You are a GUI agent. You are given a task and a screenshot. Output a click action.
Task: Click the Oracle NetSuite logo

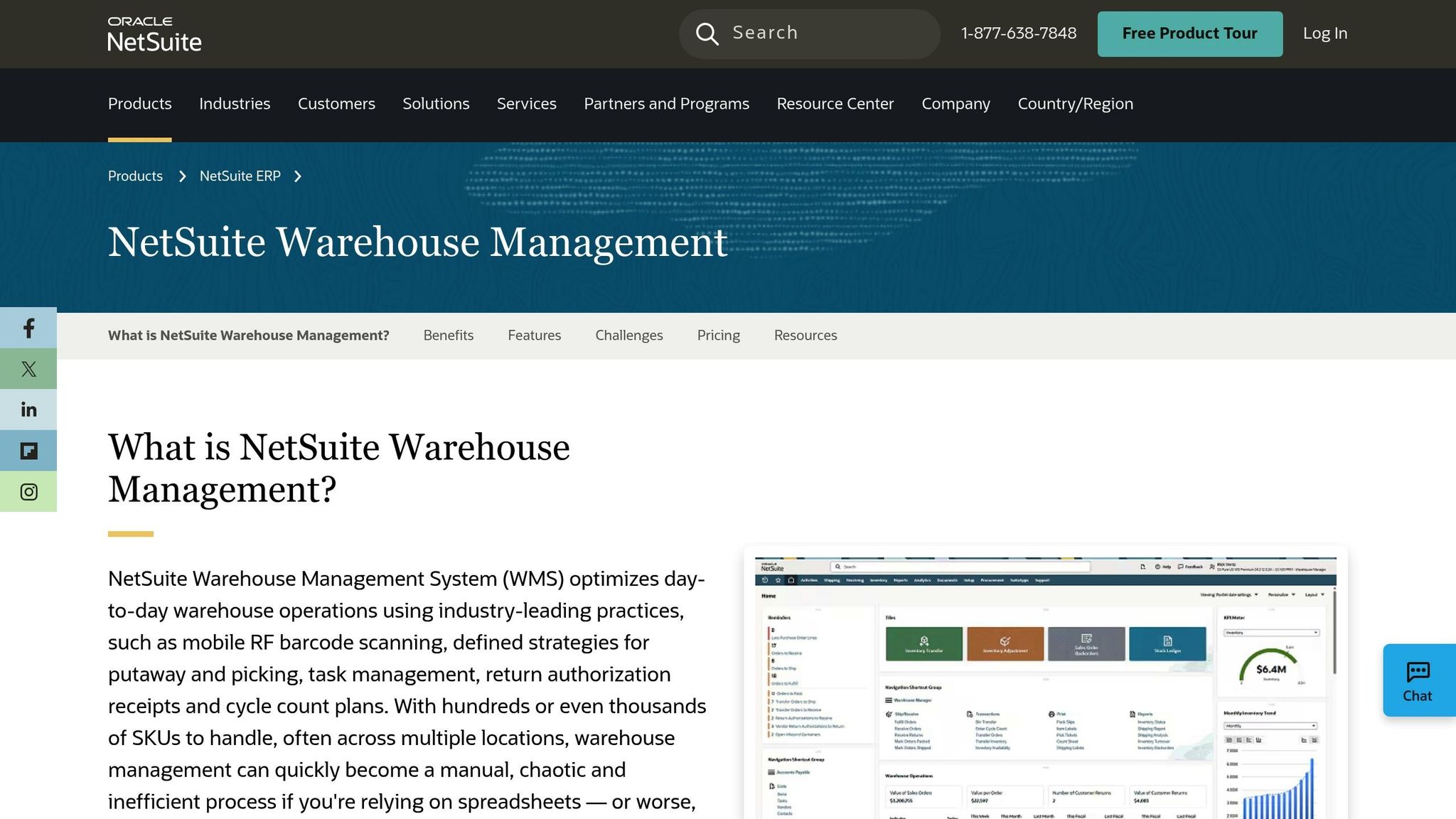click(154, 34)
